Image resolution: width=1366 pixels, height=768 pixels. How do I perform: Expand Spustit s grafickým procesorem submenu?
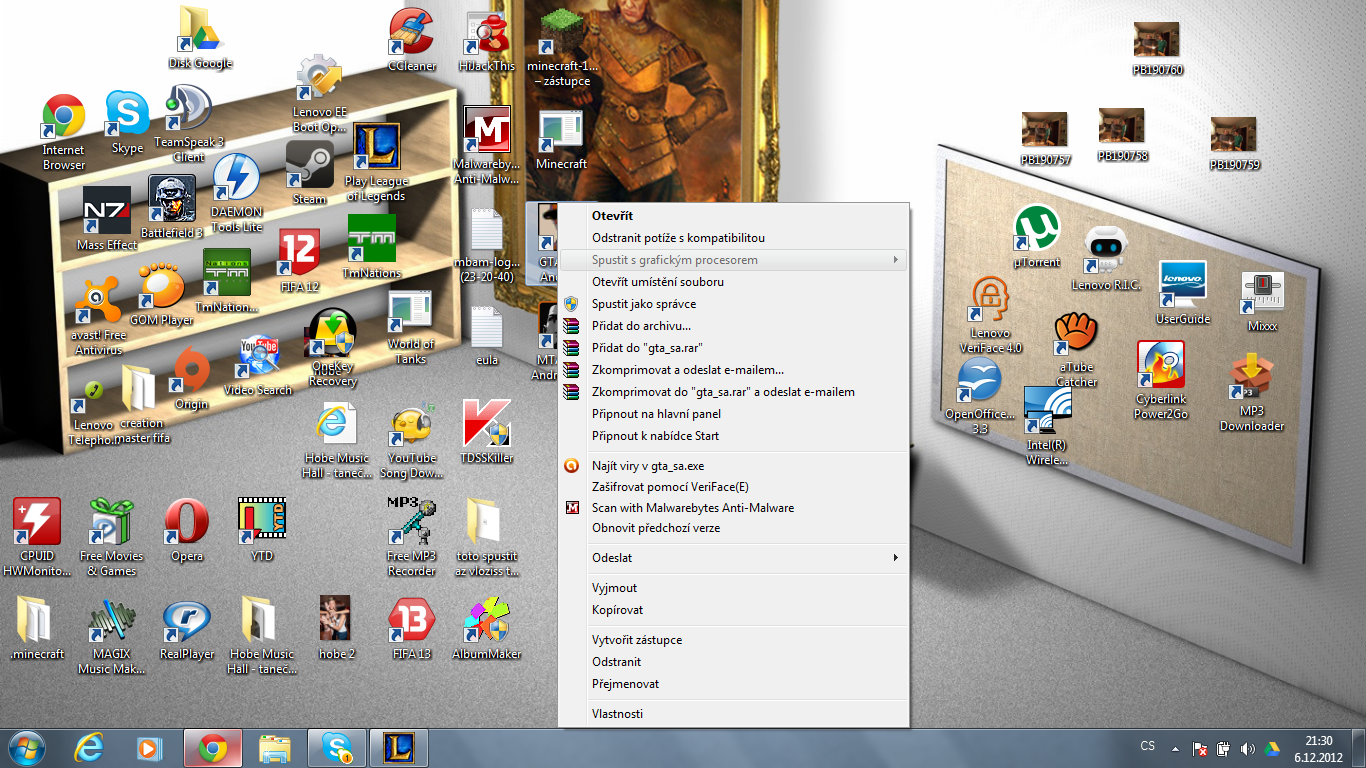(x=734, y=260)
